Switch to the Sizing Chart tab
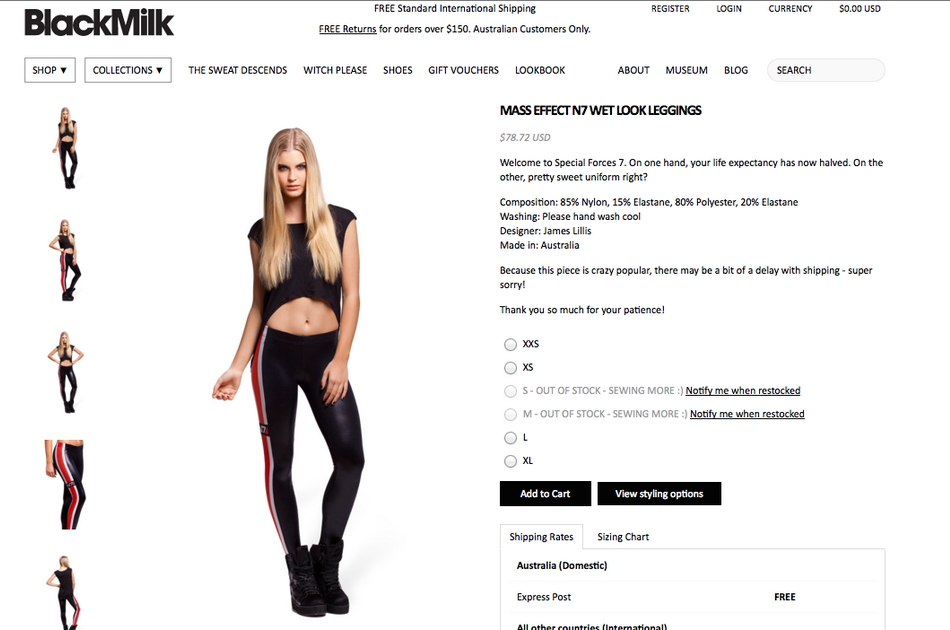 [623, 537]
